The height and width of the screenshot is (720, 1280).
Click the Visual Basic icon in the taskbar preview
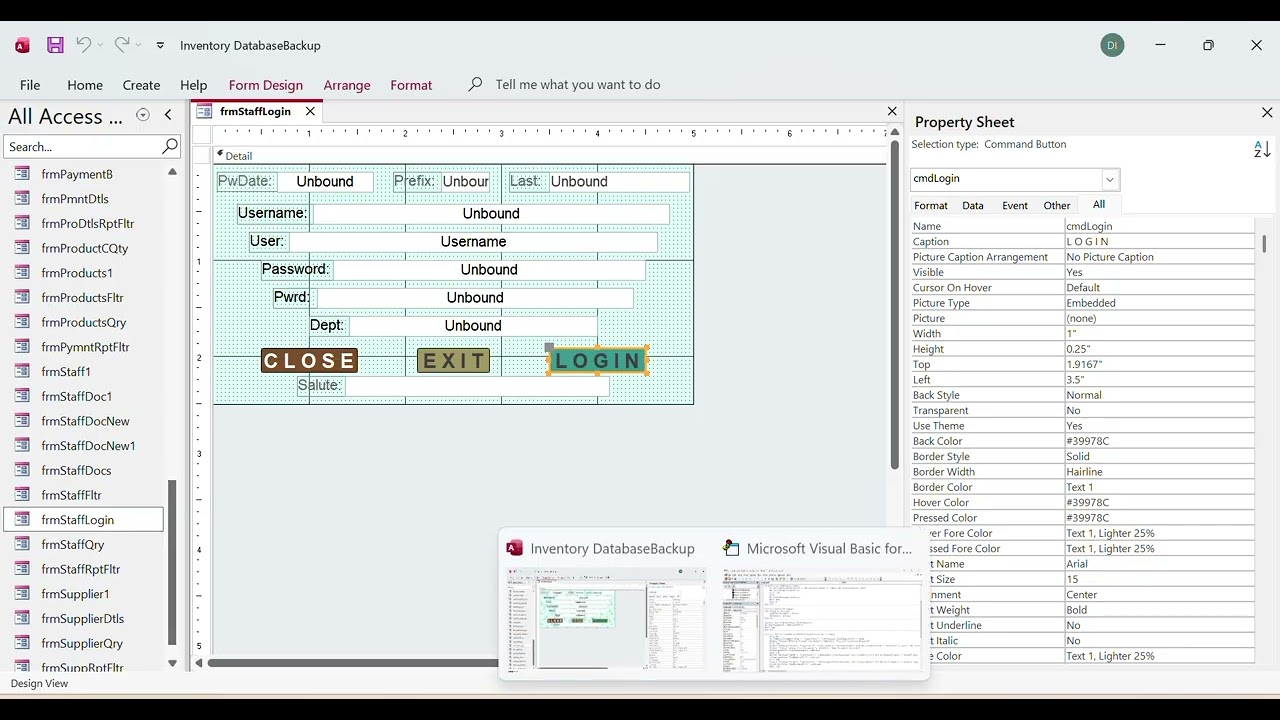click(731, 548)
